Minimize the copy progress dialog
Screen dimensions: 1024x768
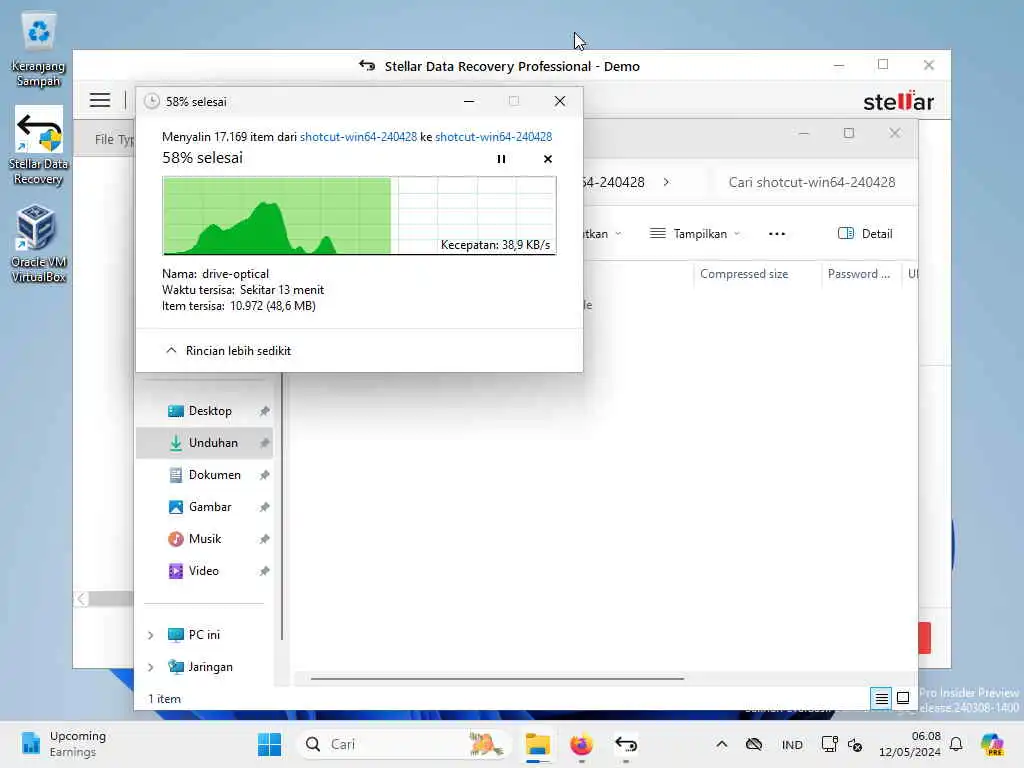(469, 101)
